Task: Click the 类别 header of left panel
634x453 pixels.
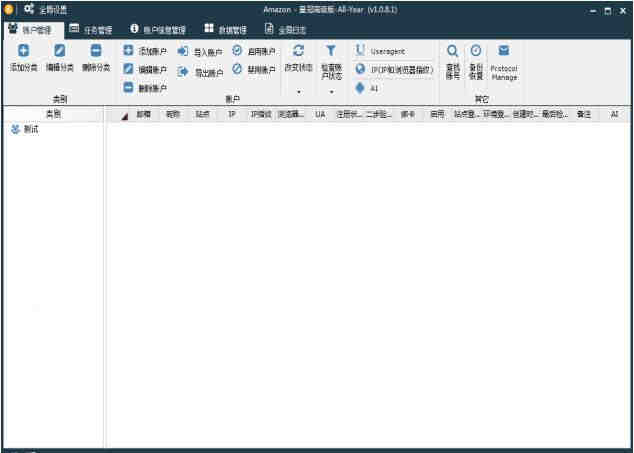Action: click(53, 115)
